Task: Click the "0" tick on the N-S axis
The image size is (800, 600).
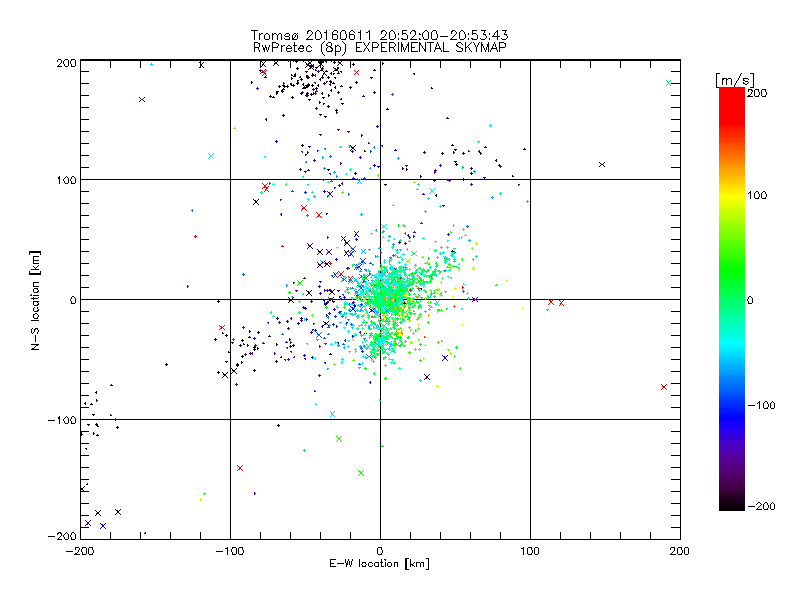Action: [73, 300]
